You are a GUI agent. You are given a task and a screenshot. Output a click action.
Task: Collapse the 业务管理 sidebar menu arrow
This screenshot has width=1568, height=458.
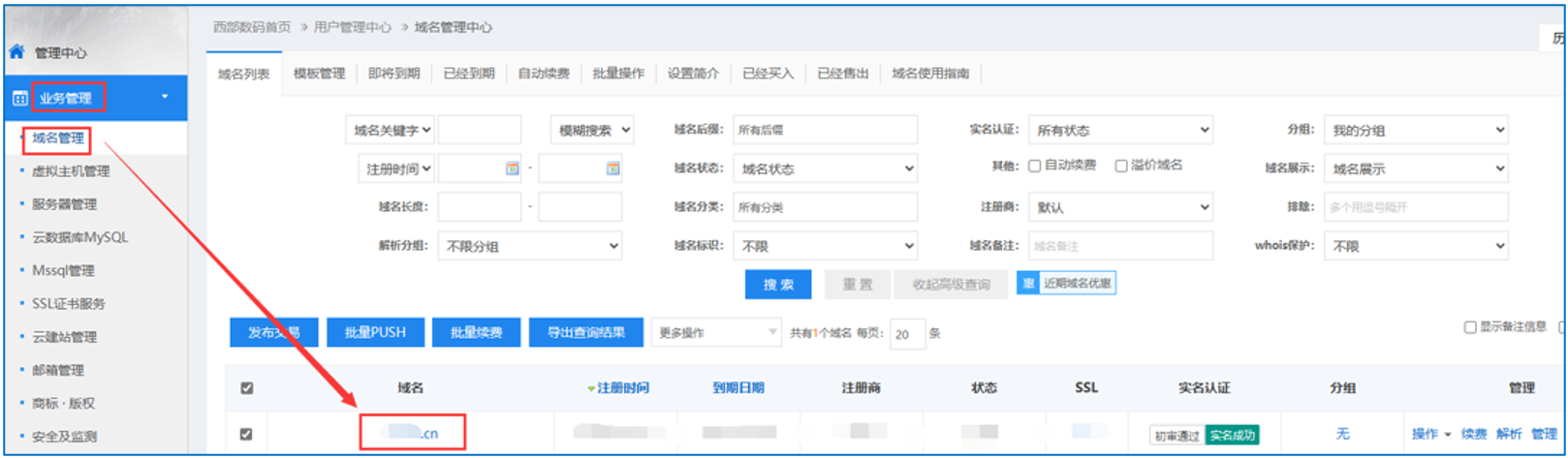tap(165, 97)
